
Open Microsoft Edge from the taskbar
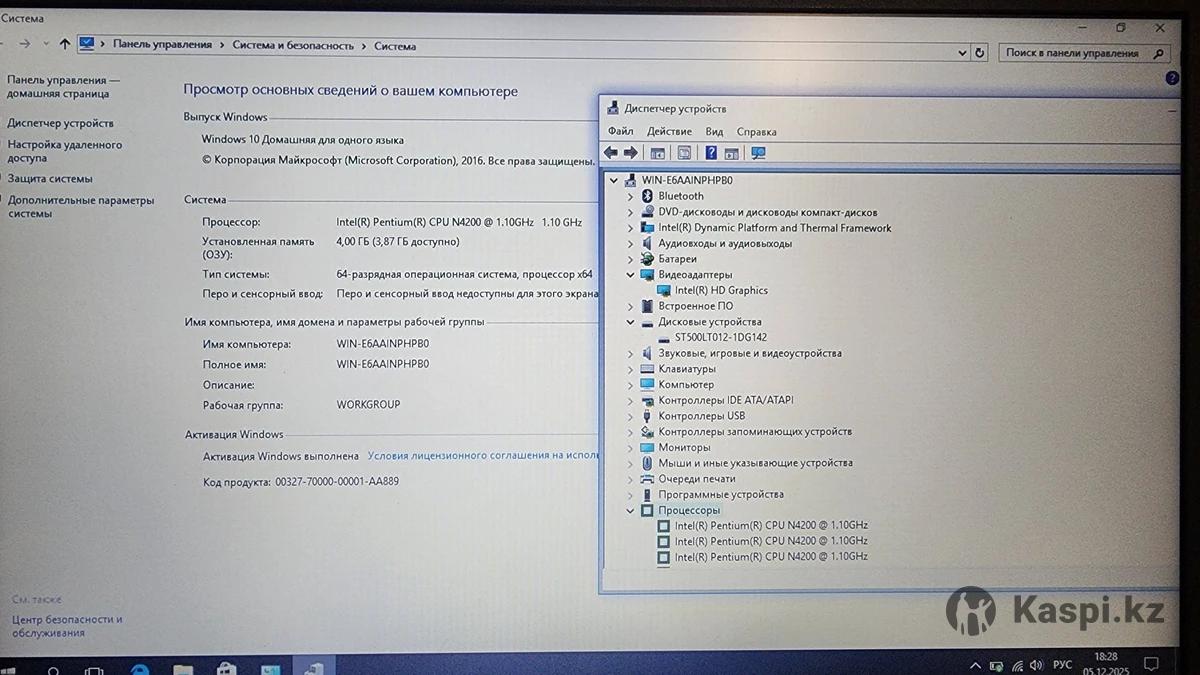pyautogui.click(x=140, y=667)
